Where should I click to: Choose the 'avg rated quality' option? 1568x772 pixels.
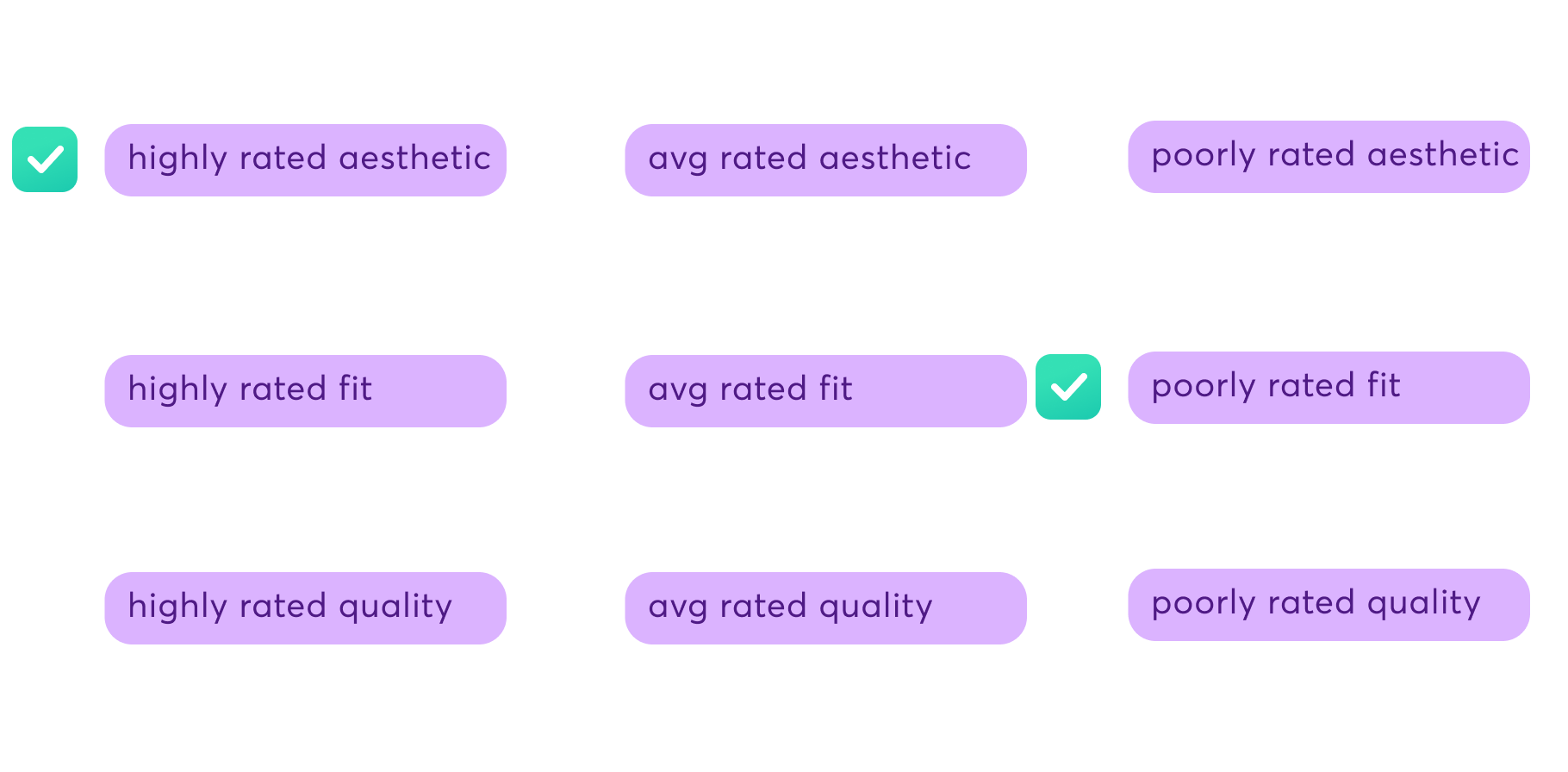[x=826, y=608]
